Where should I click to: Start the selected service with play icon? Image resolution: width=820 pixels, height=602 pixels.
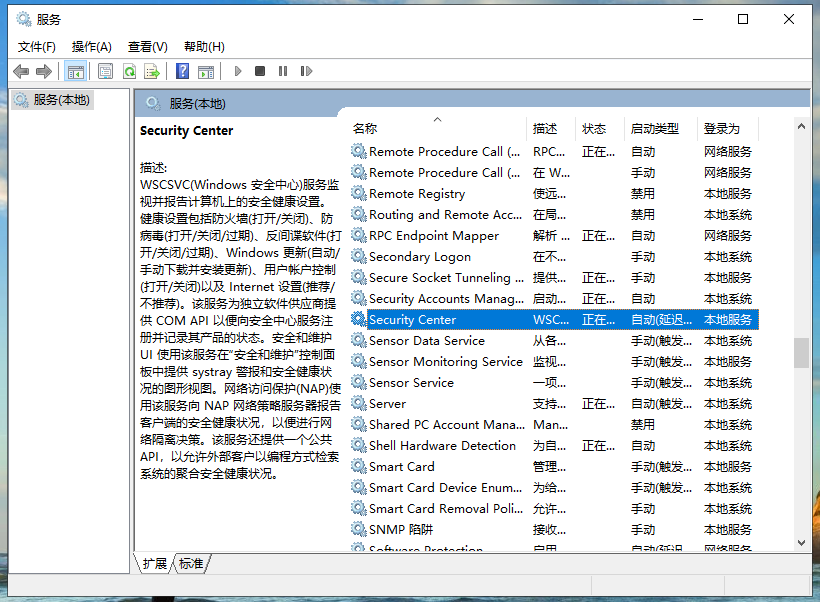237,71
